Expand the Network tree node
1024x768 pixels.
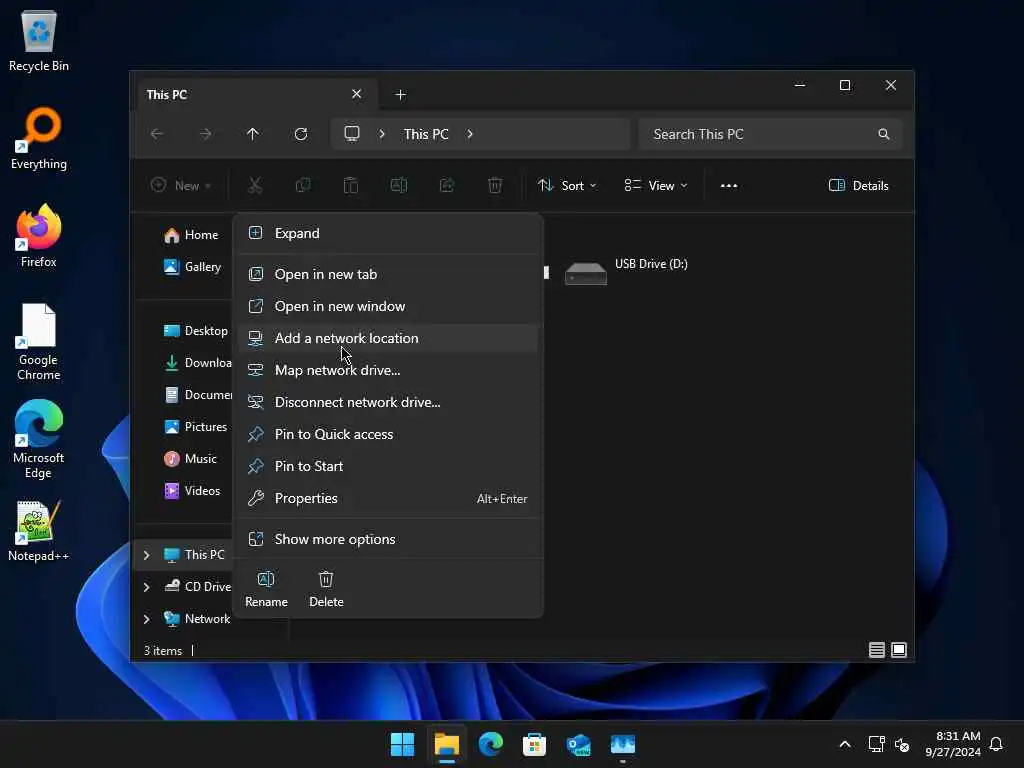pos(146,619)
